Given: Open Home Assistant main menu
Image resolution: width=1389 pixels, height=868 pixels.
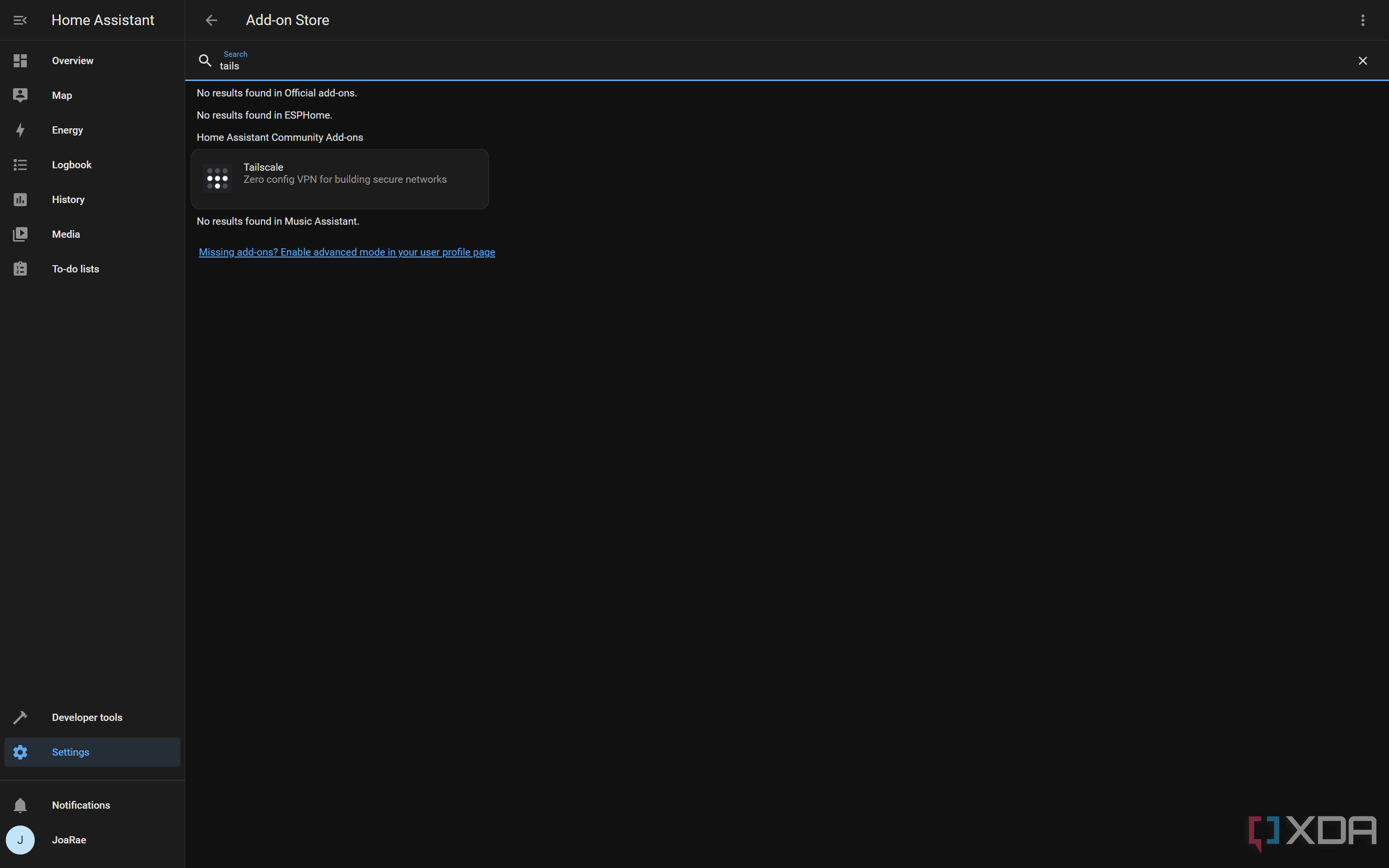Looking at the screenshot, I should coord(19,20).
